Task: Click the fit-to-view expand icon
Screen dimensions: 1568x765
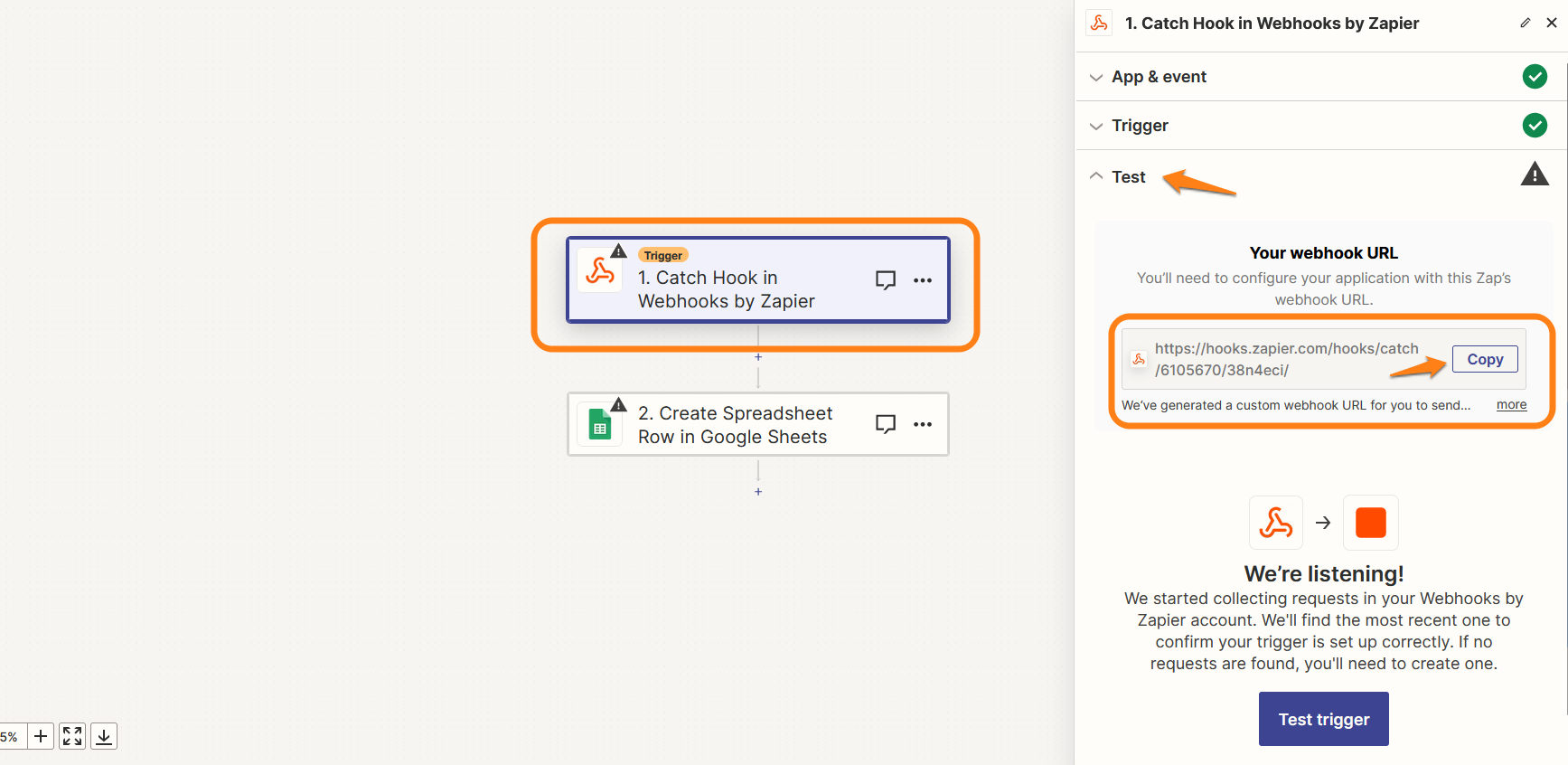Action: [x=72, y=736]
